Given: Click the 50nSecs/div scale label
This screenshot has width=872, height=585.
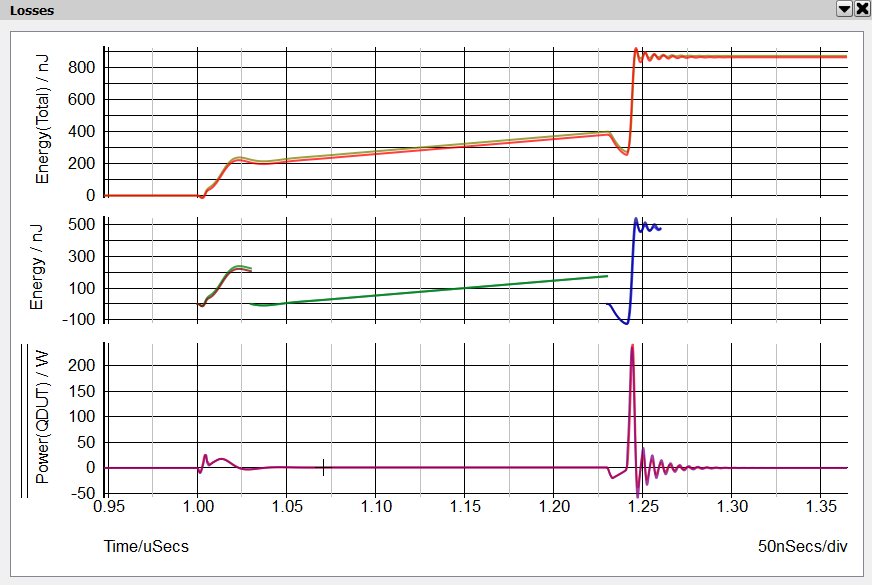Looking at the screenshot, I should tap(803, 547).
